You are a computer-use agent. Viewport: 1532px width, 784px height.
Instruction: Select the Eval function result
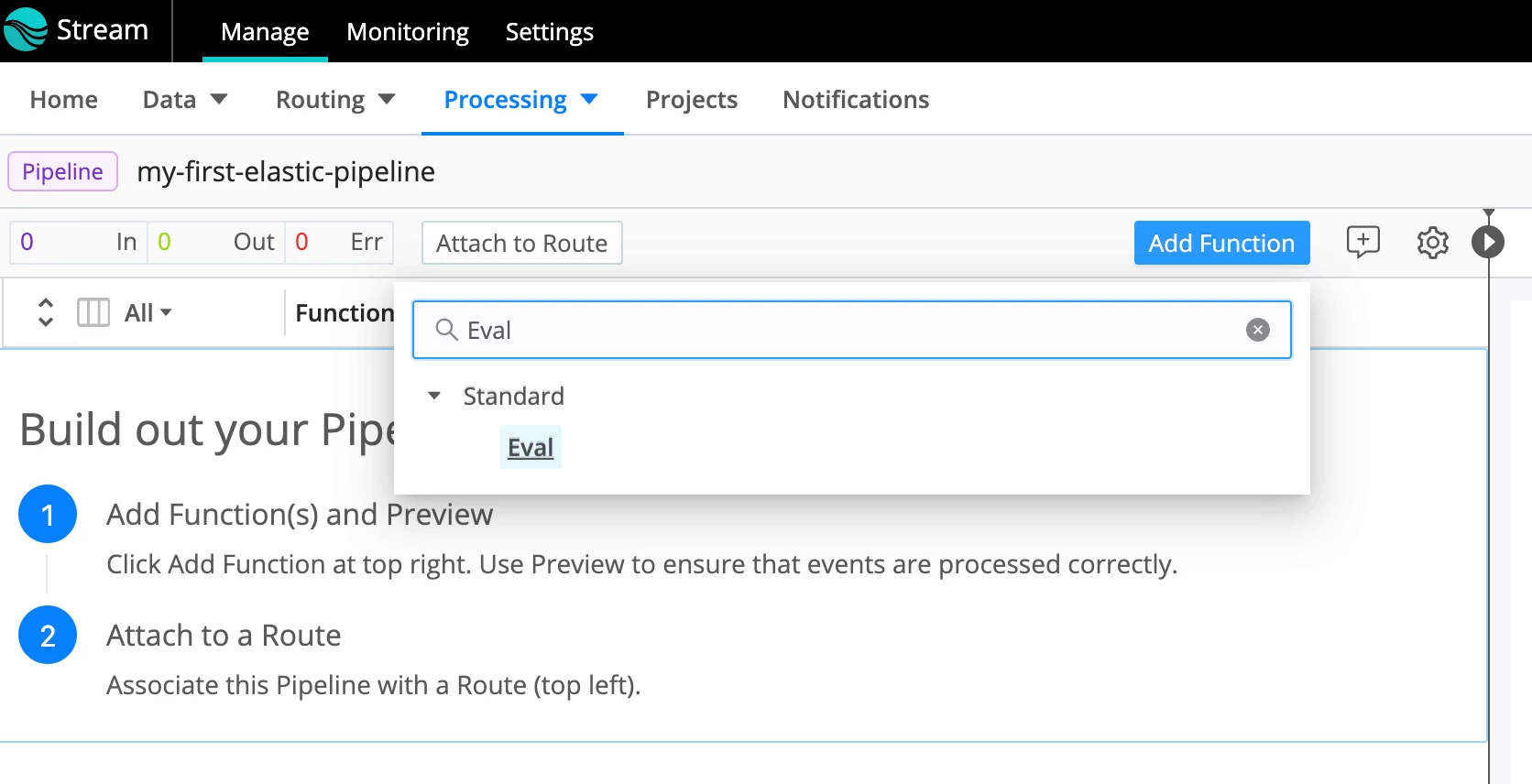pyautogui.click(x=531, y=447)
